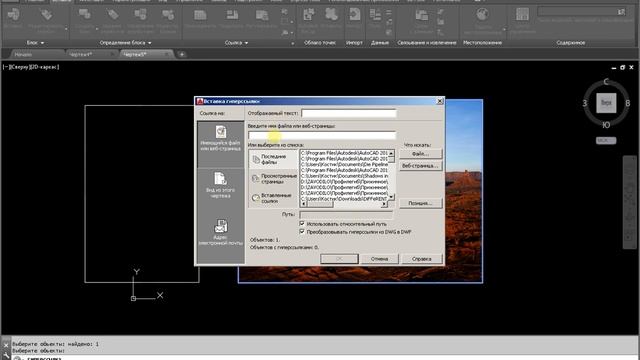The image size is (640, 360).
Task: Toggle 'Преобразовывать гиперссылки из DWG в DWF' checkbox
Action: tap(302, 231)
